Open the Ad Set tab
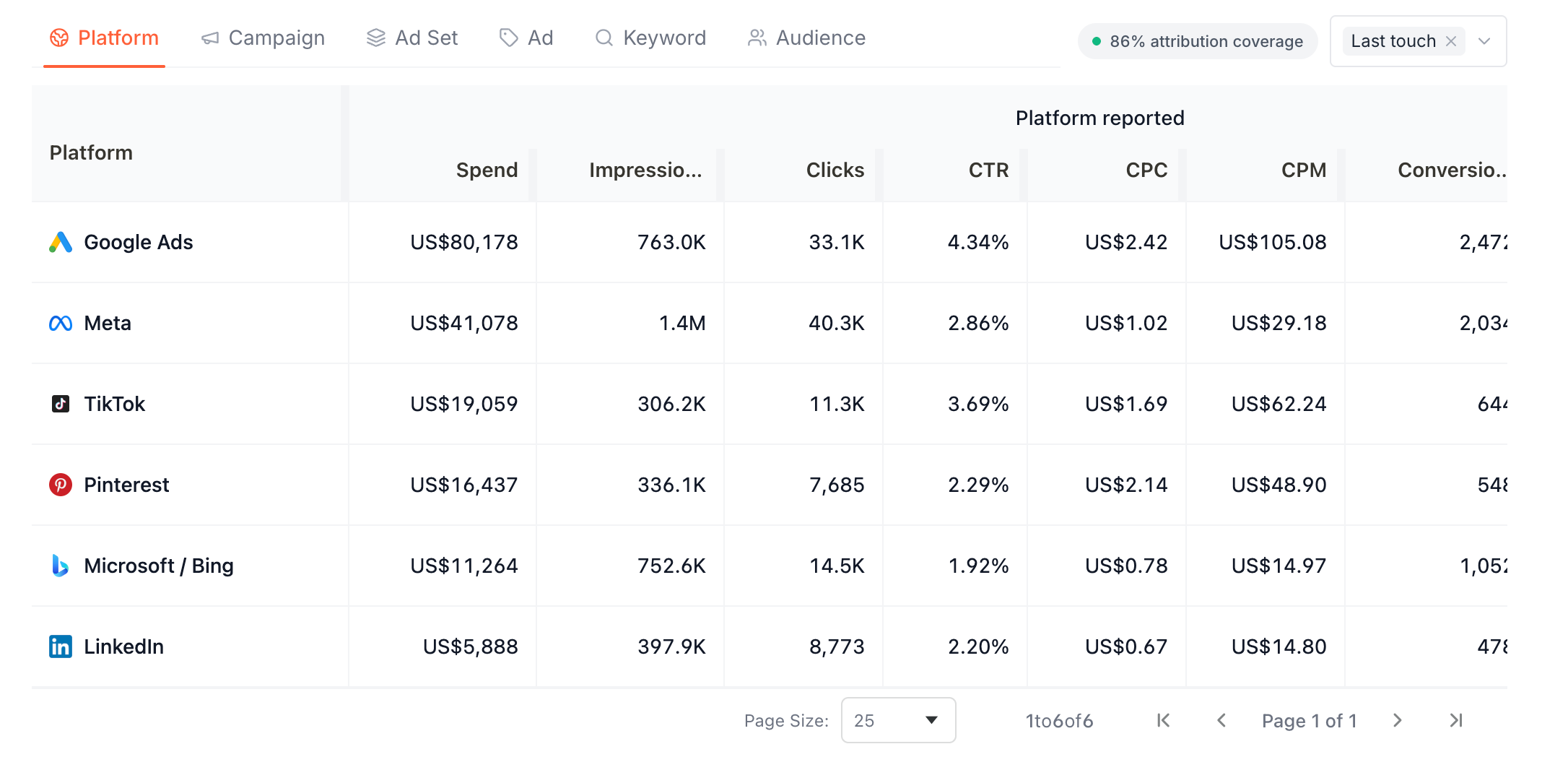This screenshot has width=1568, height=783. click(412, 38)
